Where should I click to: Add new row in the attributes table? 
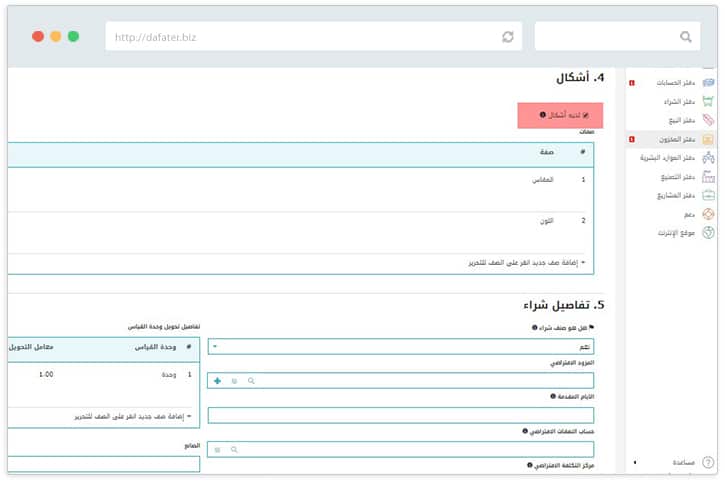point(526,262)
